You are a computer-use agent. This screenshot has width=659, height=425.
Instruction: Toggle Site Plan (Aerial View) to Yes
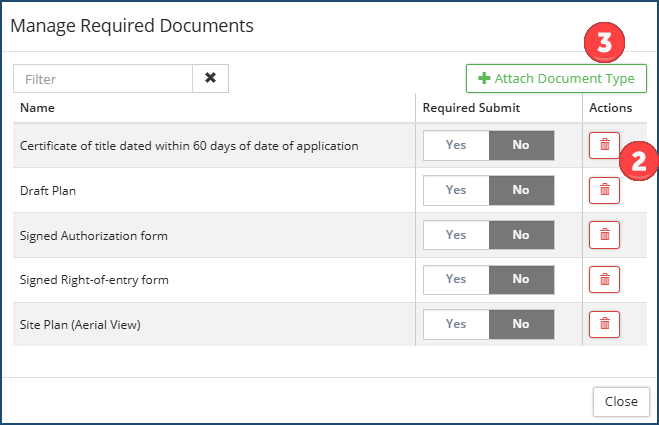click(x=456, y=324)
